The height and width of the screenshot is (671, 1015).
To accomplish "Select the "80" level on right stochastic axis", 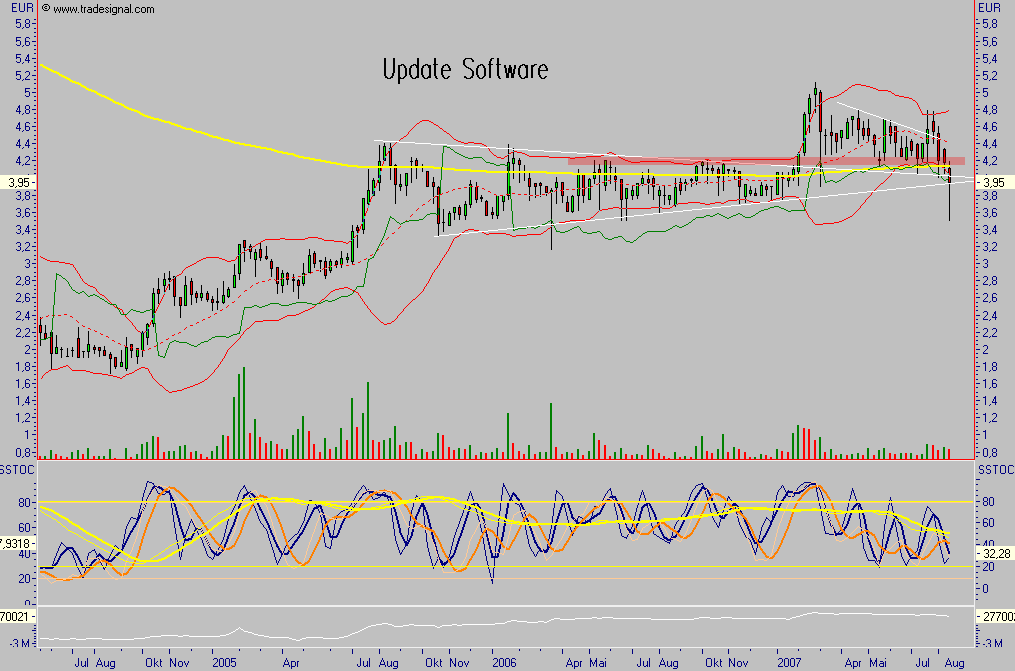I will (x=988, y=501).
